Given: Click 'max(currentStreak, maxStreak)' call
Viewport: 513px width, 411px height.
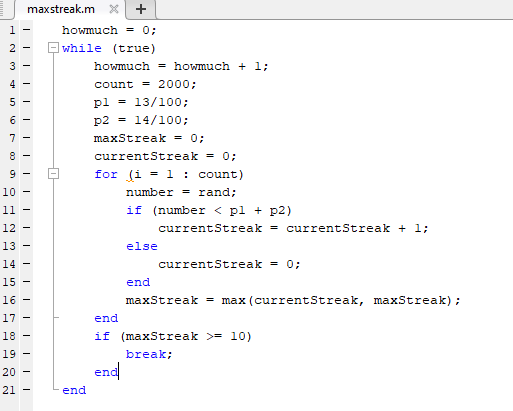Looking at the screenshot, I should [x=337, y=300].
